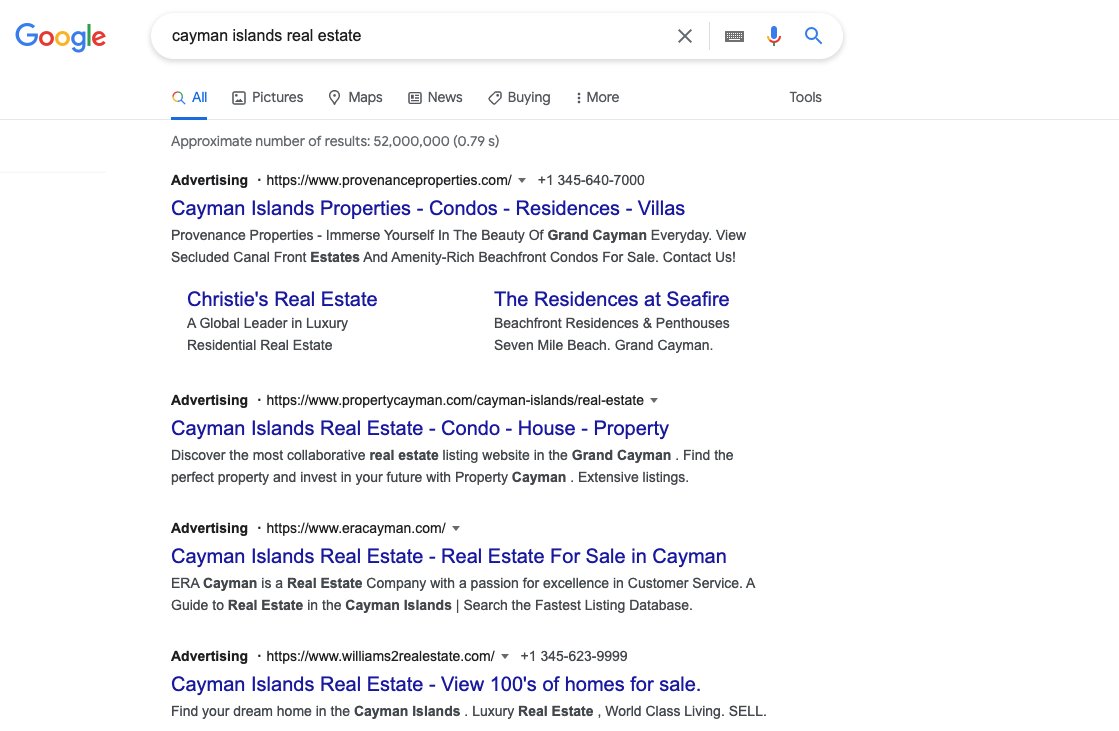Screen dimensions: 1119x731
Task: Click the approximate number of results text
Action: coord(335,141)
